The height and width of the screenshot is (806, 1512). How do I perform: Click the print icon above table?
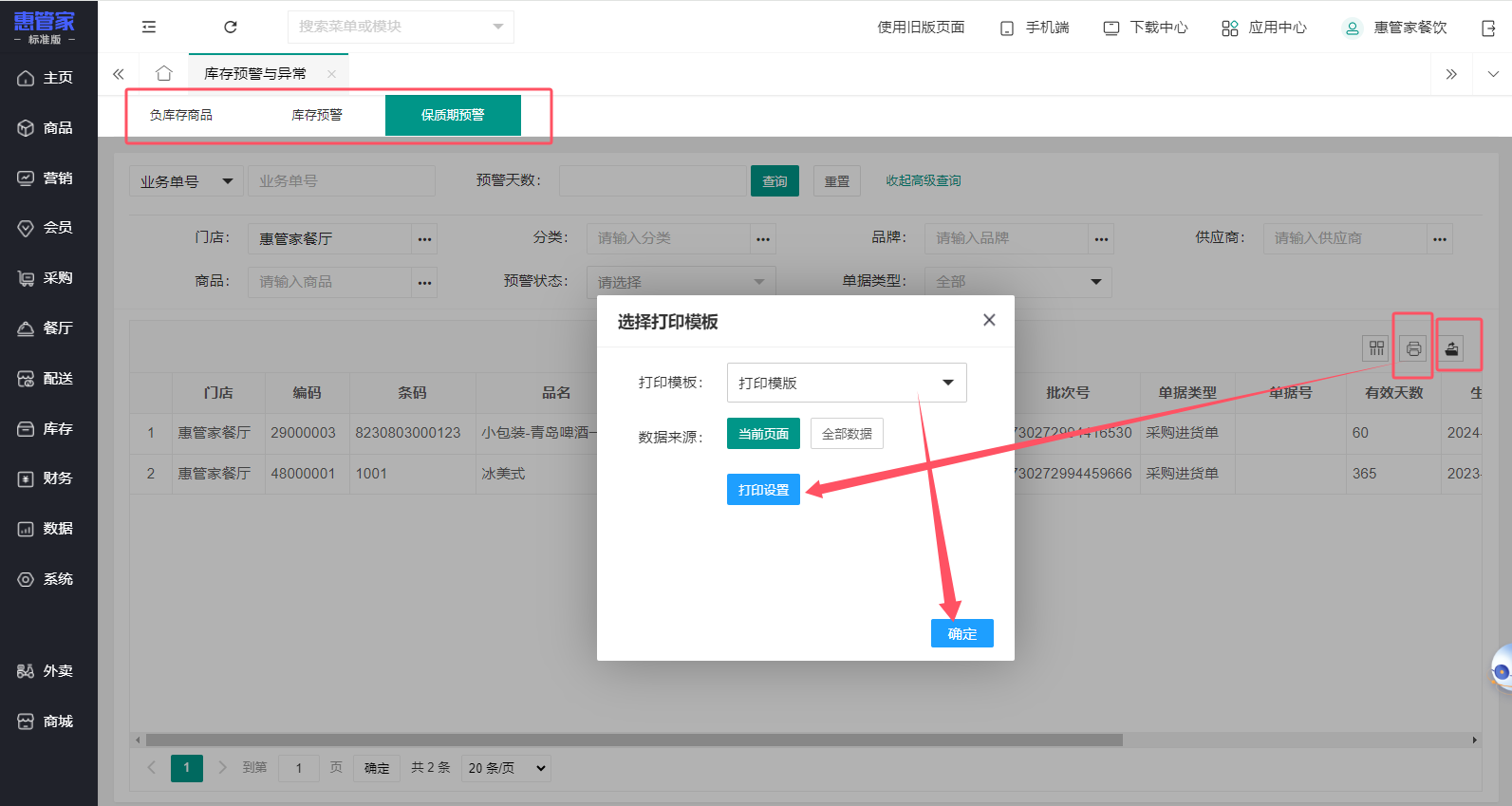tap(1413, 348)
